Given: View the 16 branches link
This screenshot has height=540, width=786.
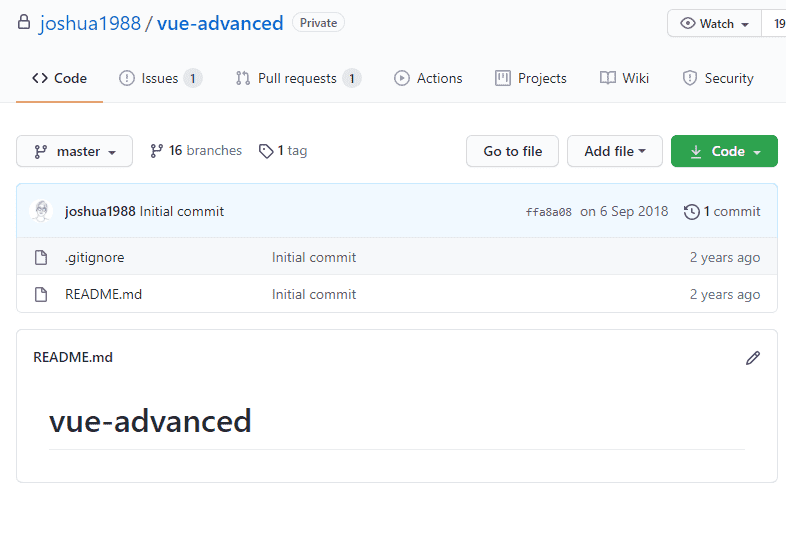Looking at the screenshot, I should pyautogui.click(x=195, y=150).
